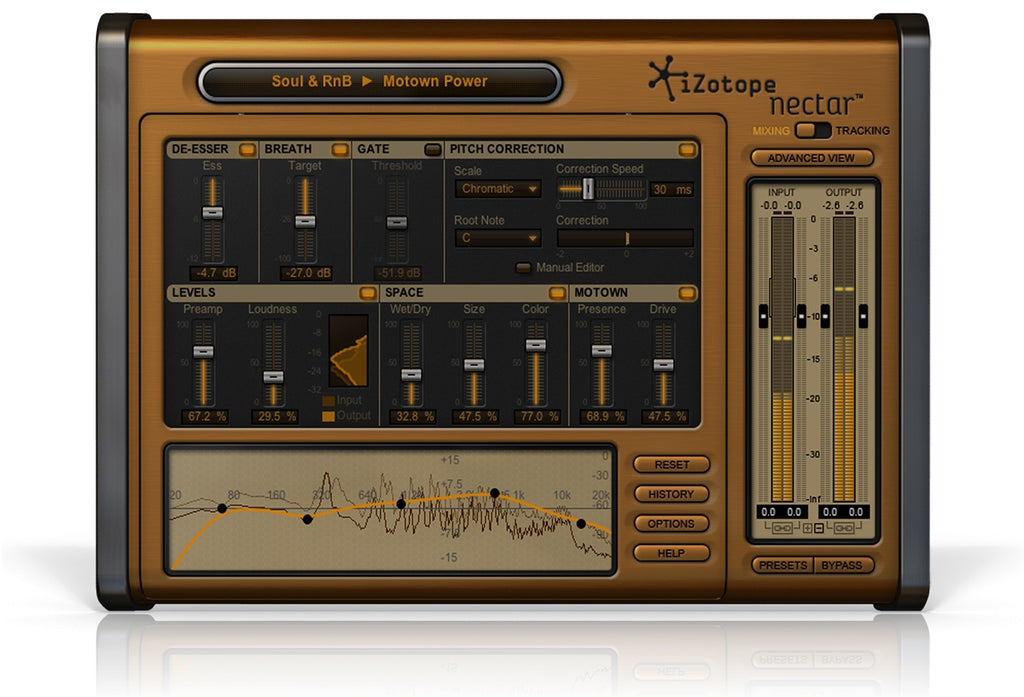Toggle the input gain channel link icon

coord(782,528)
